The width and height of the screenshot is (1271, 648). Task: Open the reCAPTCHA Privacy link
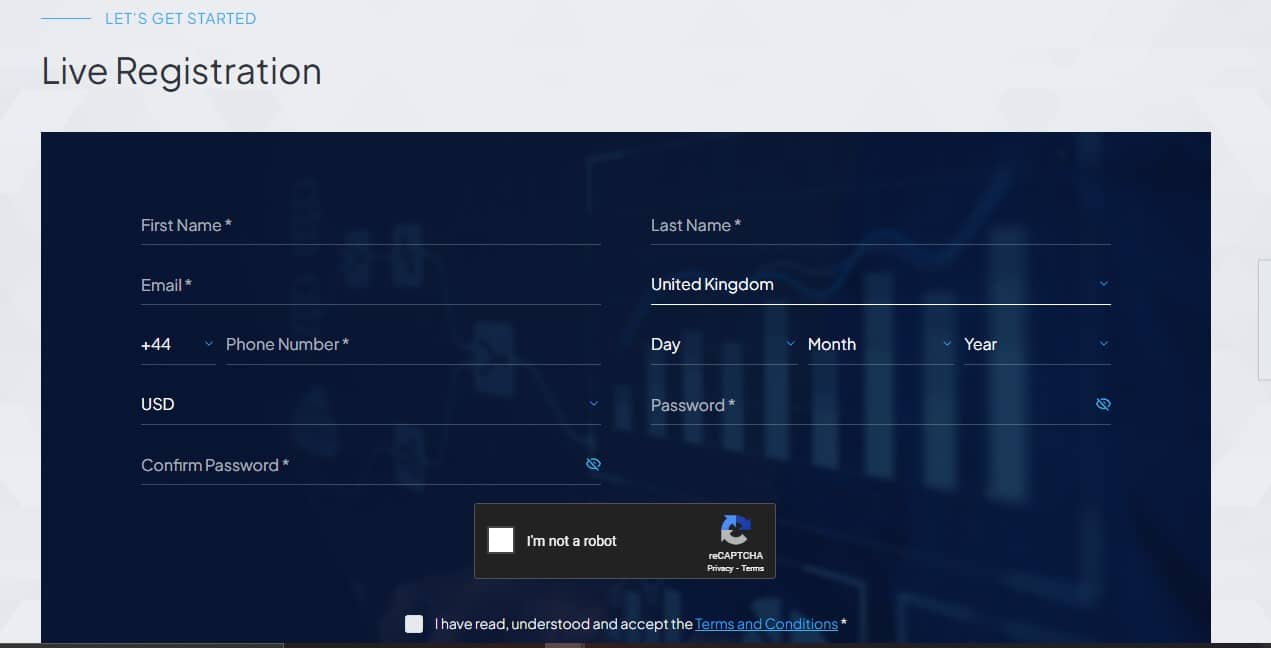[x=720, y=568]
